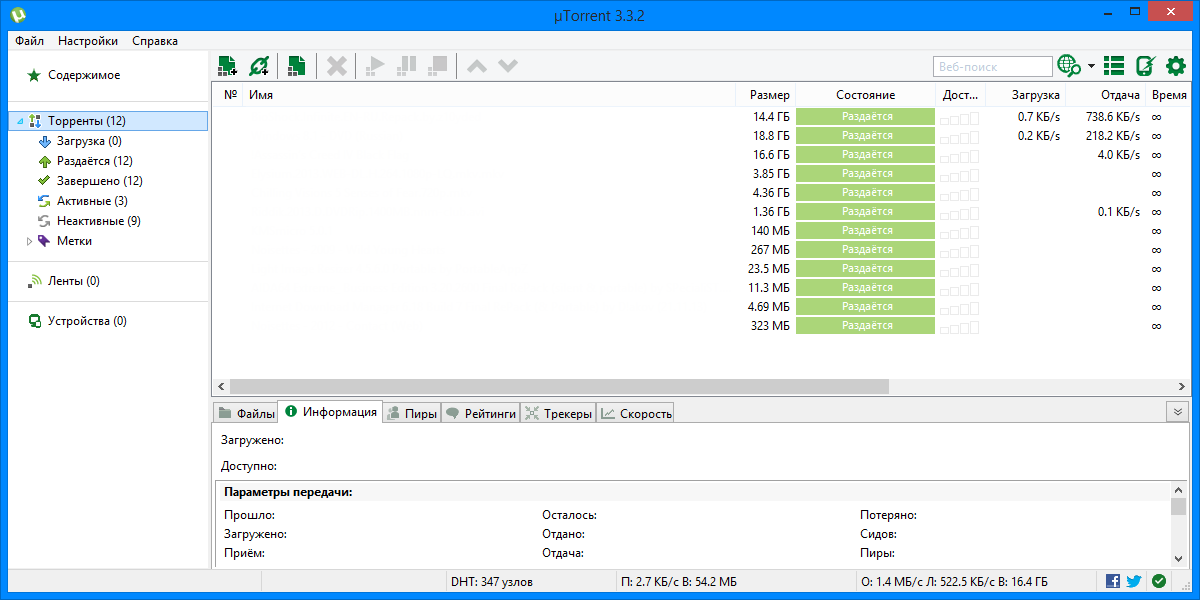Click the Add Torrent toolbar icon
This screenshot has width=1200, height=600.
click(228, 66)
